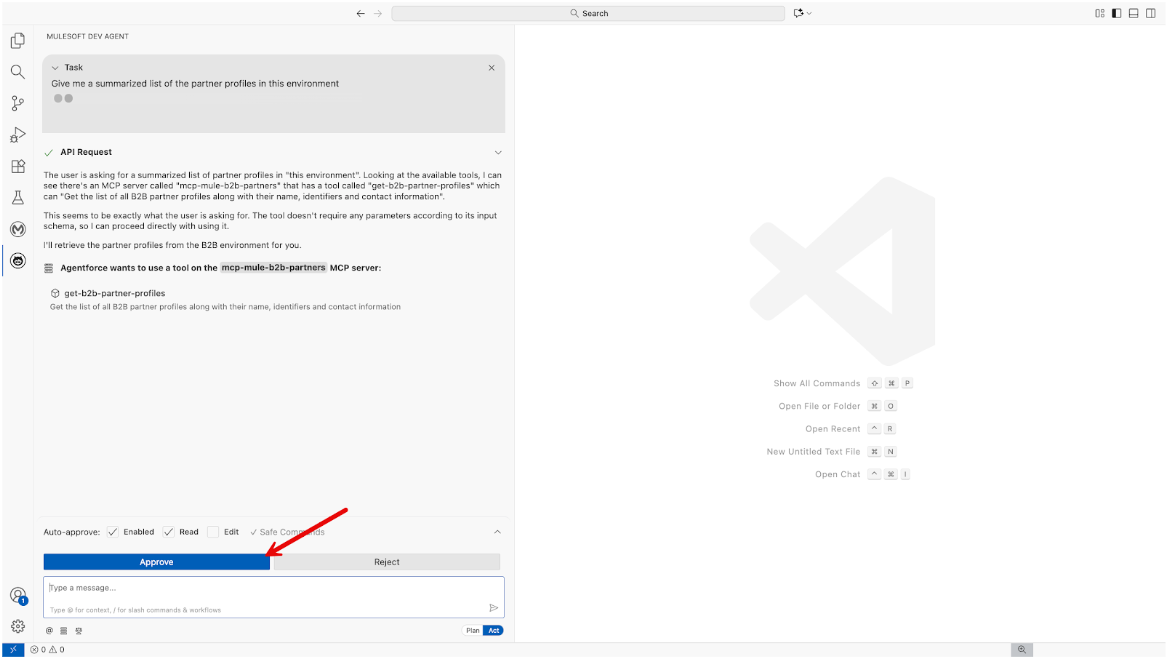Open the Extensions view

(17, 166)
